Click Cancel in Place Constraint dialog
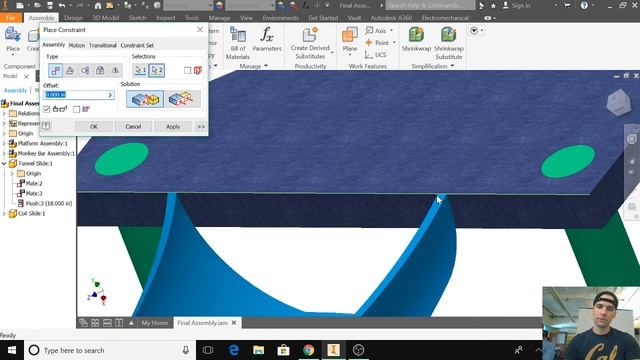640x360 pixels. click(x=133, y=127)
